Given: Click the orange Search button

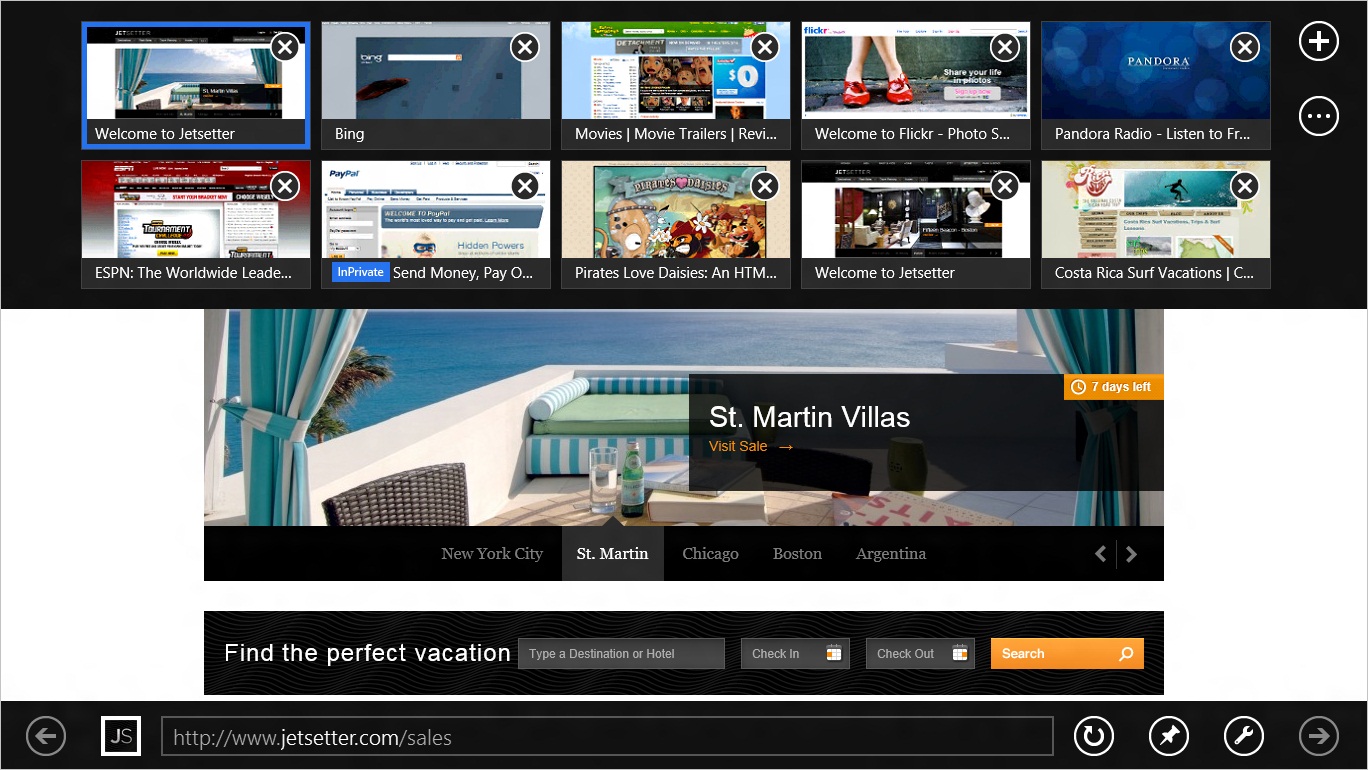Looking at the screenshot, I should coord(1066,653).
